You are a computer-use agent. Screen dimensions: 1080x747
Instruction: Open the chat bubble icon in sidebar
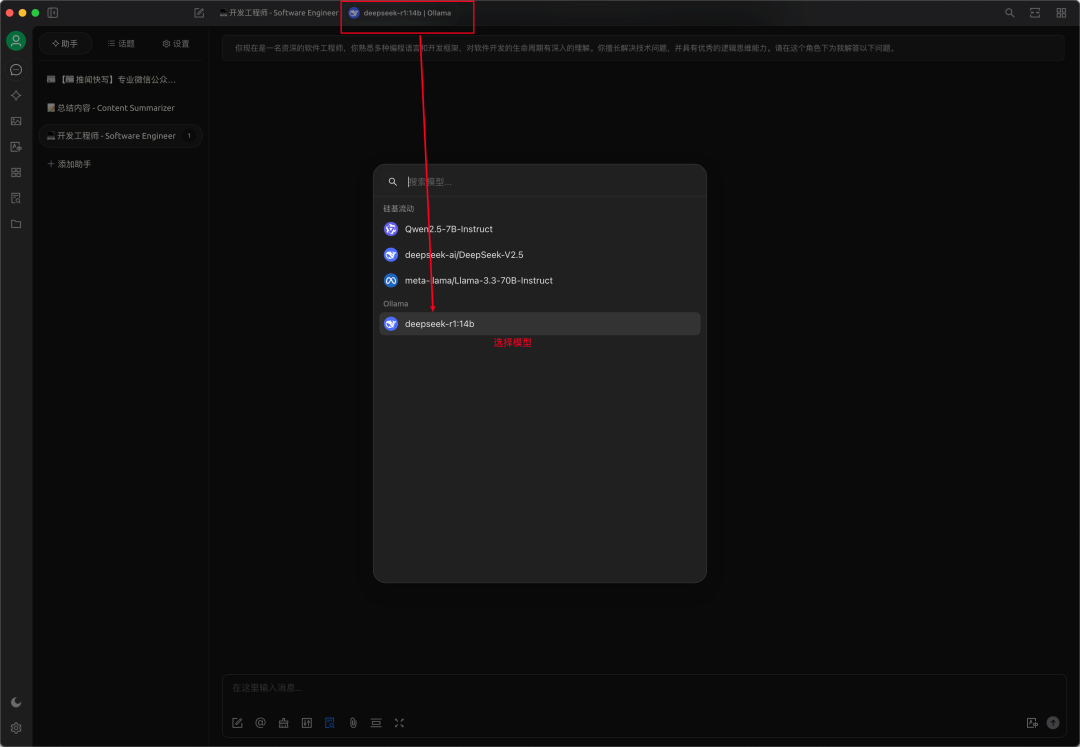(x=16, y=70)
